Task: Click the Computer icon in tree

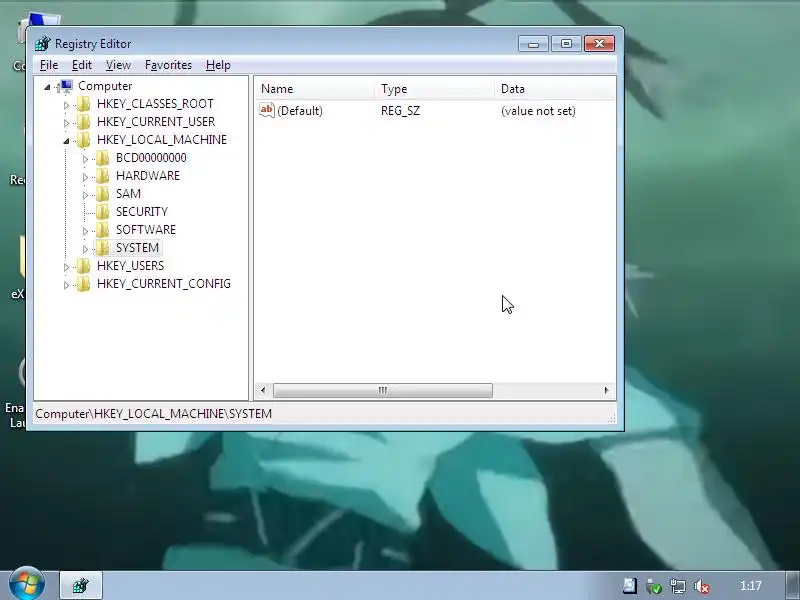Action: click(x=66, y=86)
